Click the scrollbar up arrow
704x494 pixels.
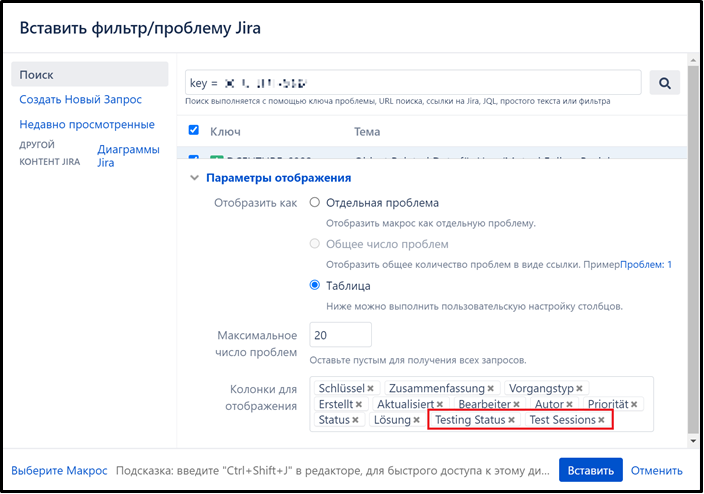(693, 60)
